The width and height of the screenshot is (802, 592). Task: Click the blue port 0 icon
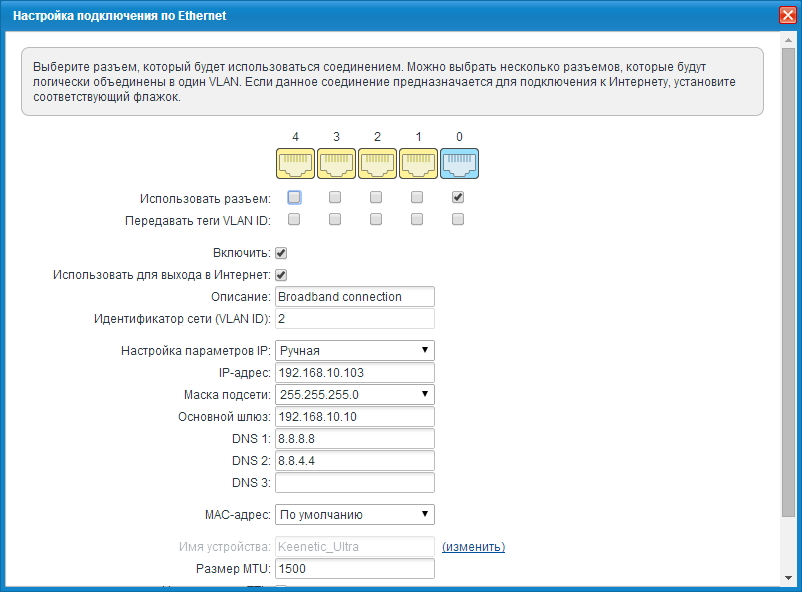coord(459,163)
